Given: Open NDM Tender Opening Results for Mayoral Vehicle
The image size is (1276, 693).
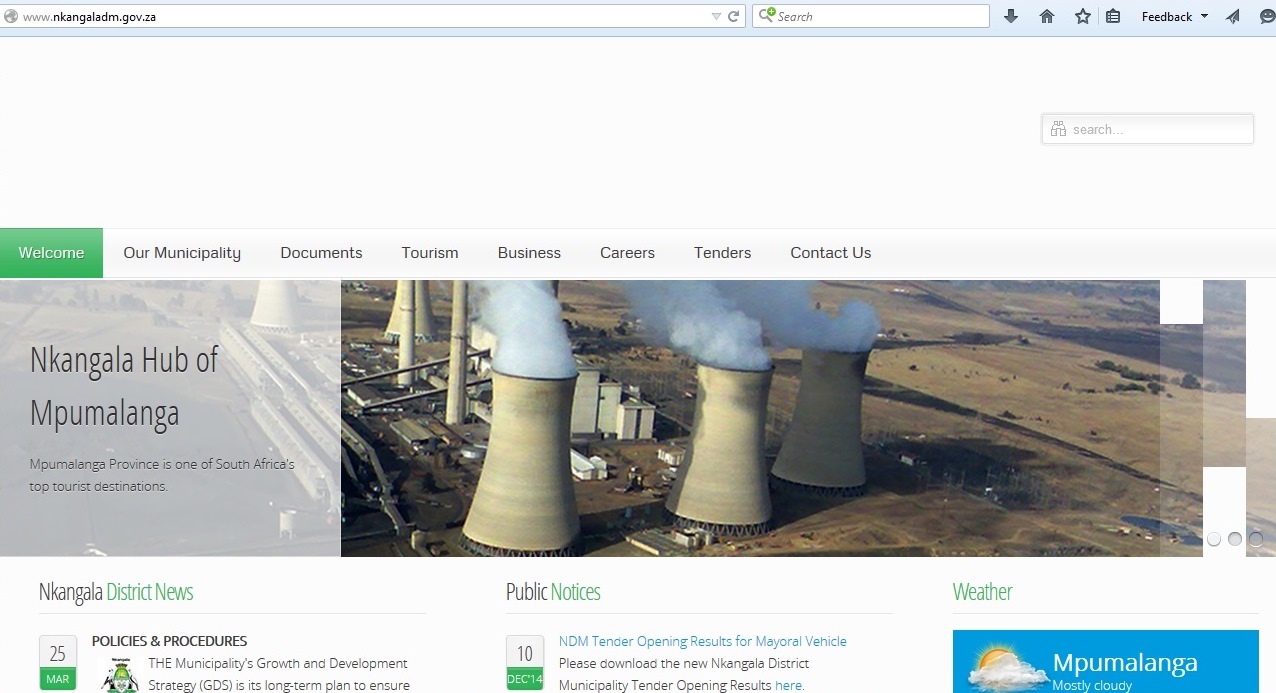Looking at the screenshot, I should [x=702, y=641].
